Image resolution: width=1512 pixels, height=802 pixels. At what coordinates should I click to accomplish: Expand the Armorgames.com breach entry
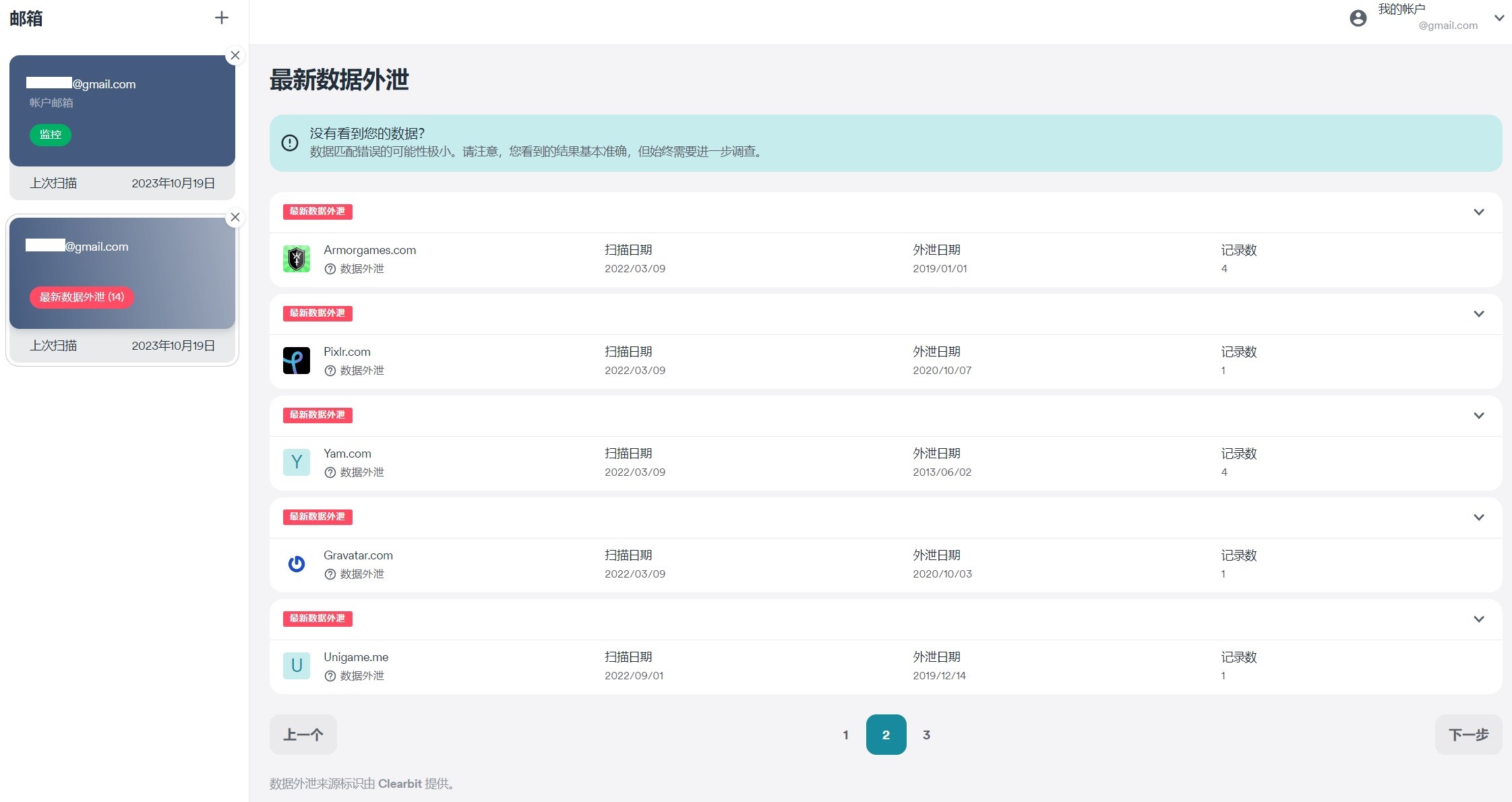tap(1478, 212)
